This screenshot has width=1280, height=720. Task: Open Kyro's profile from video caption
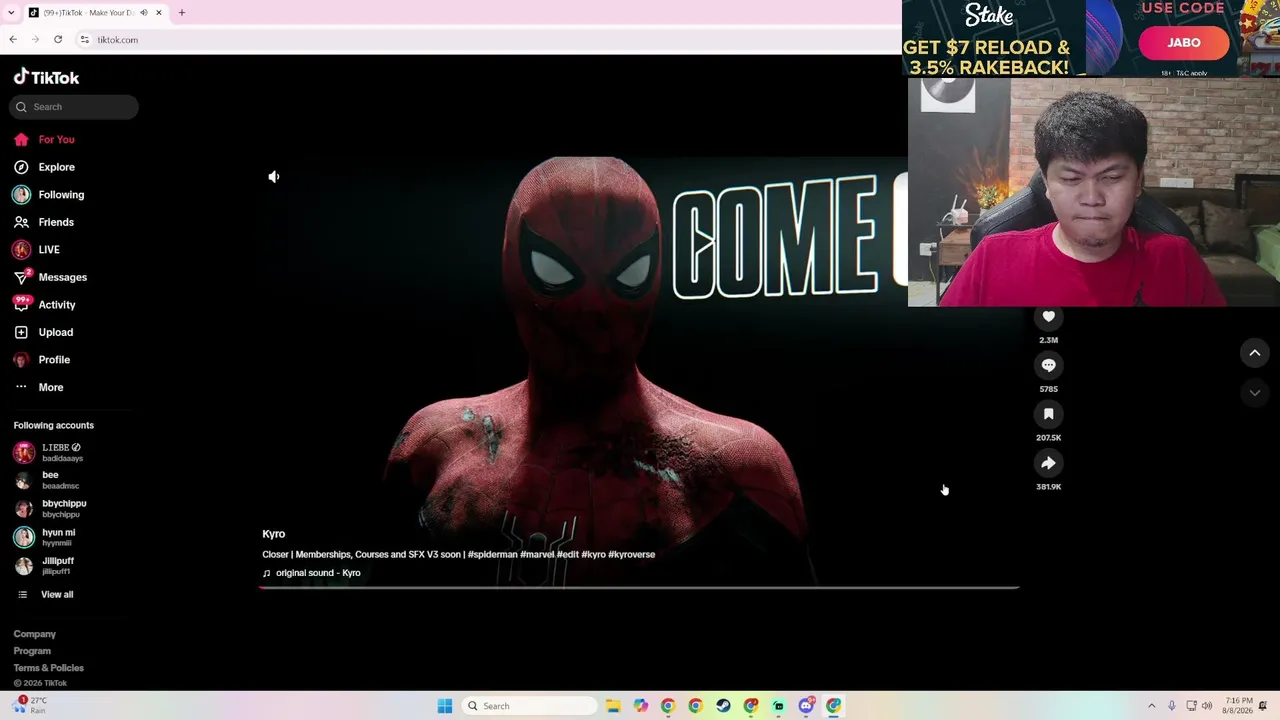(274, 534)
